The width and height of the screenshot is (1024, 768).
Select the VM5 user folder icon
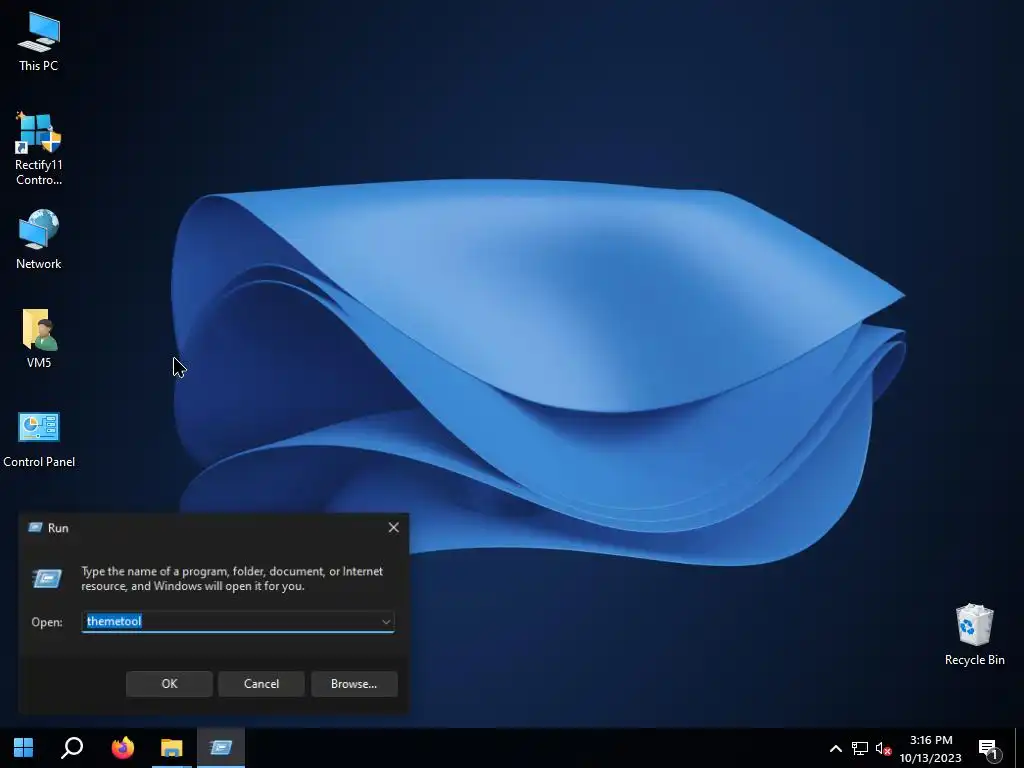pyautogui.click(x=39, y=338)
